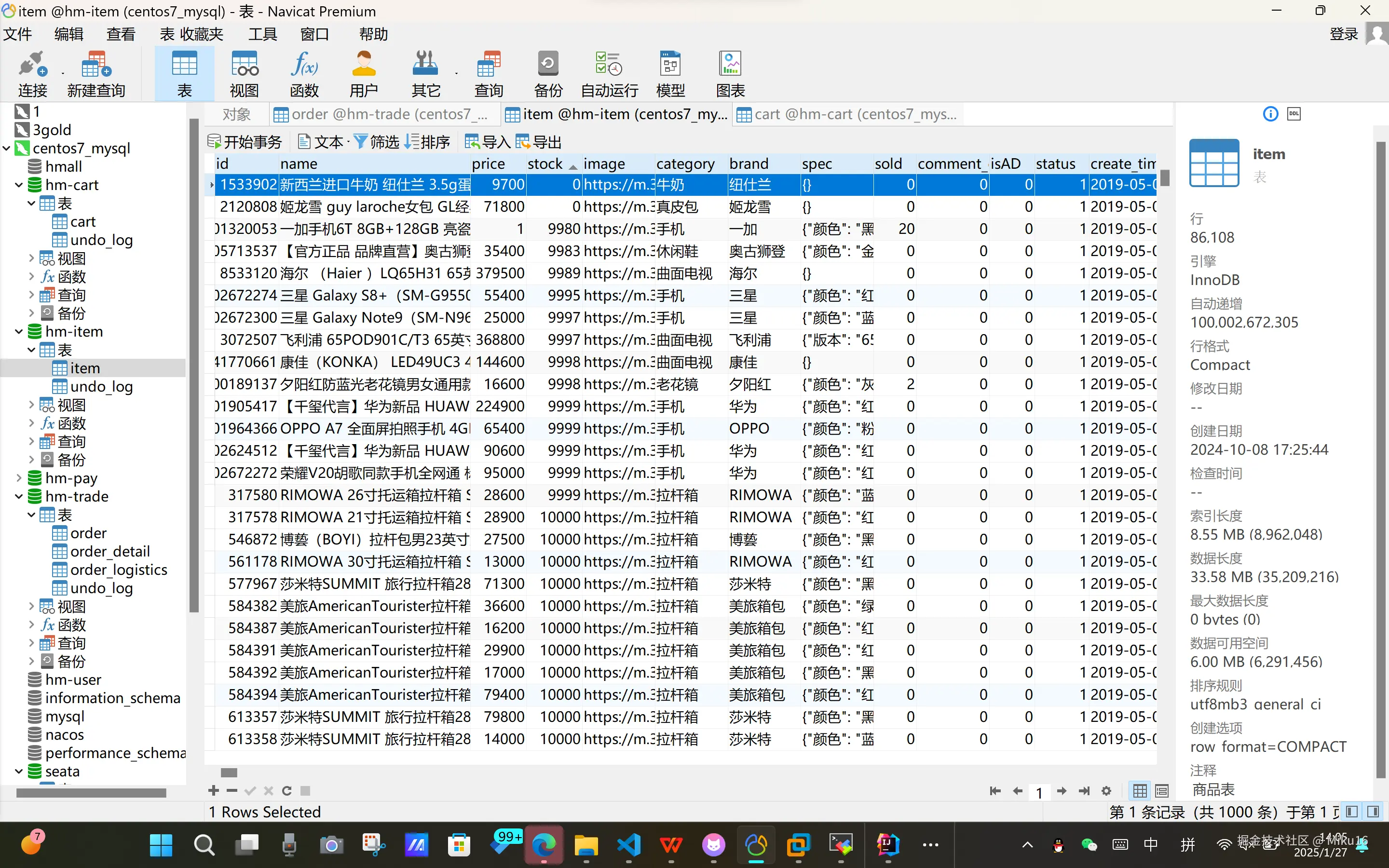Switch to grid view toggle
The height and width of the screenshot is (868, 1389).
(1140, 791)
